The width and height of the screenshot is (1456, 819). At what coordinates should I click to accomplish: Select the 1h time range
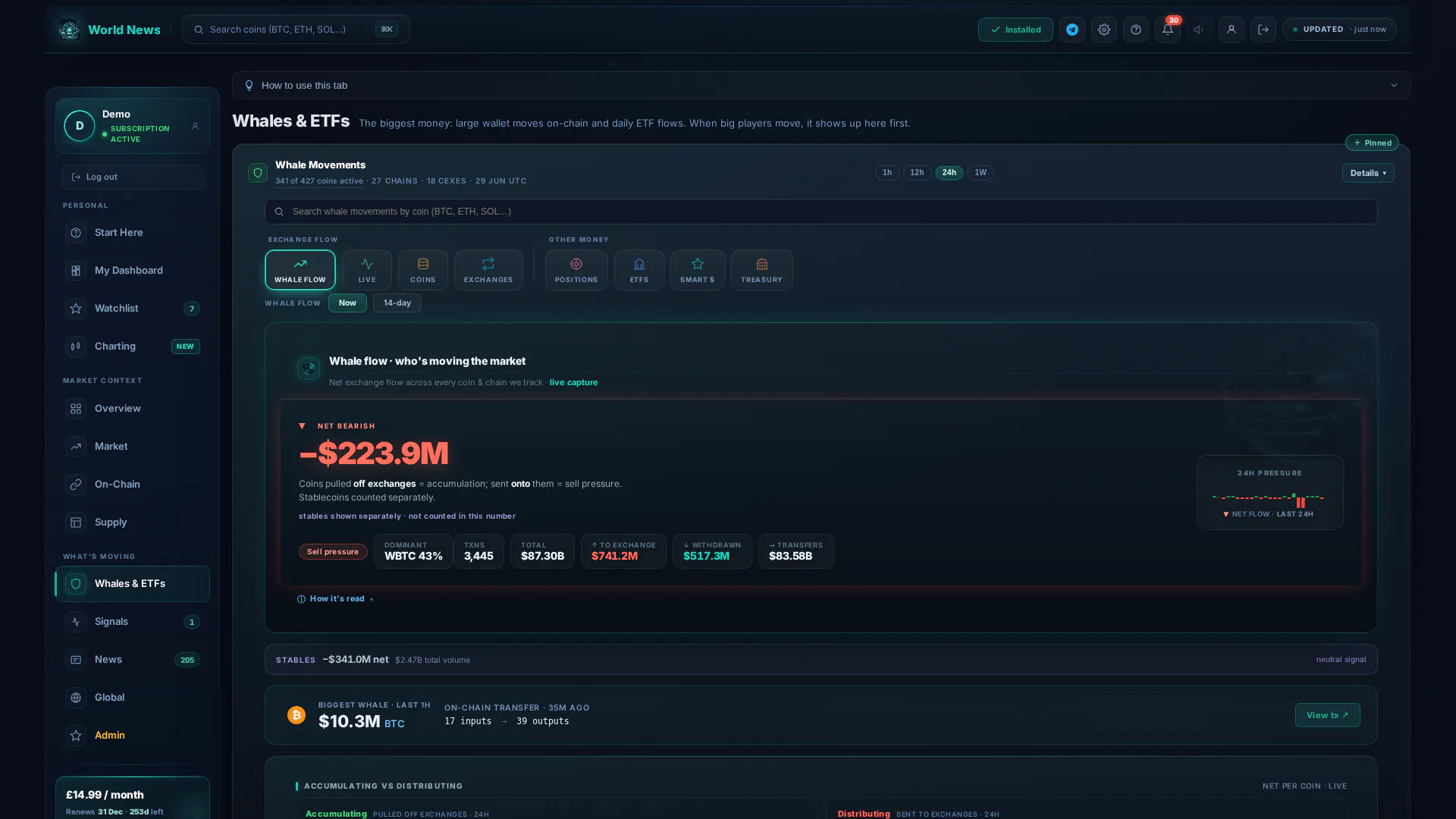click(887, 173)
